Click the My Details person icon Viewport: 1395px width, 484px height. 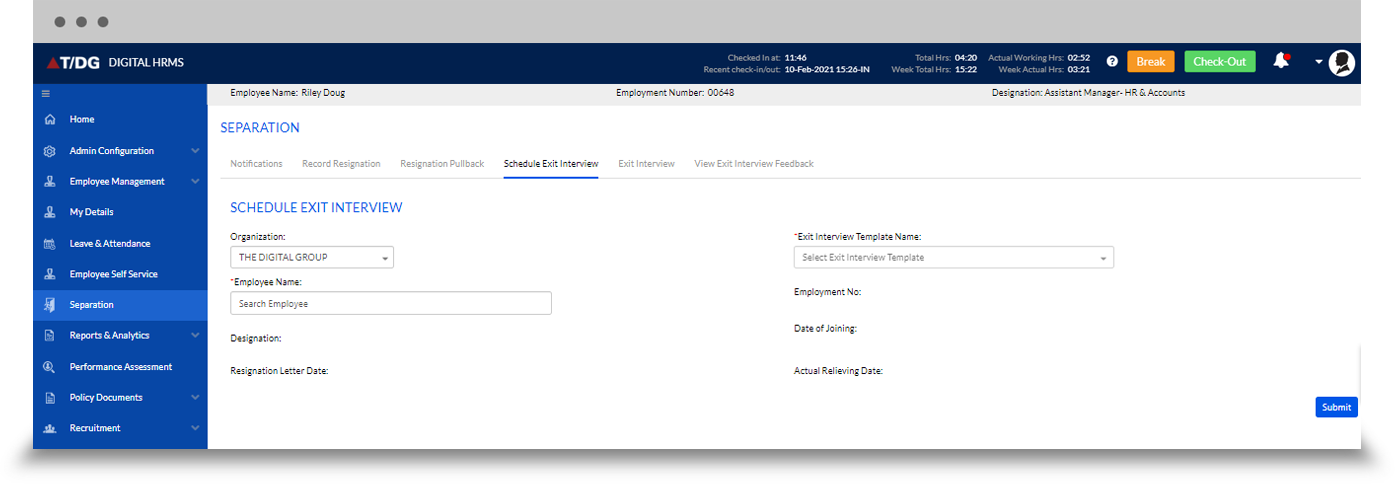point(50,212)
